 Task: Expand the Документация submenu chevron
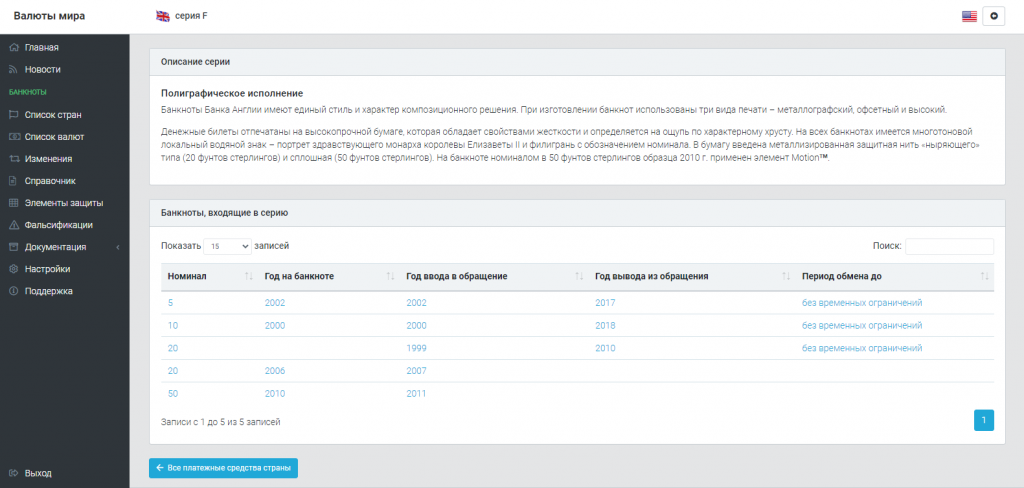[118, 247]
